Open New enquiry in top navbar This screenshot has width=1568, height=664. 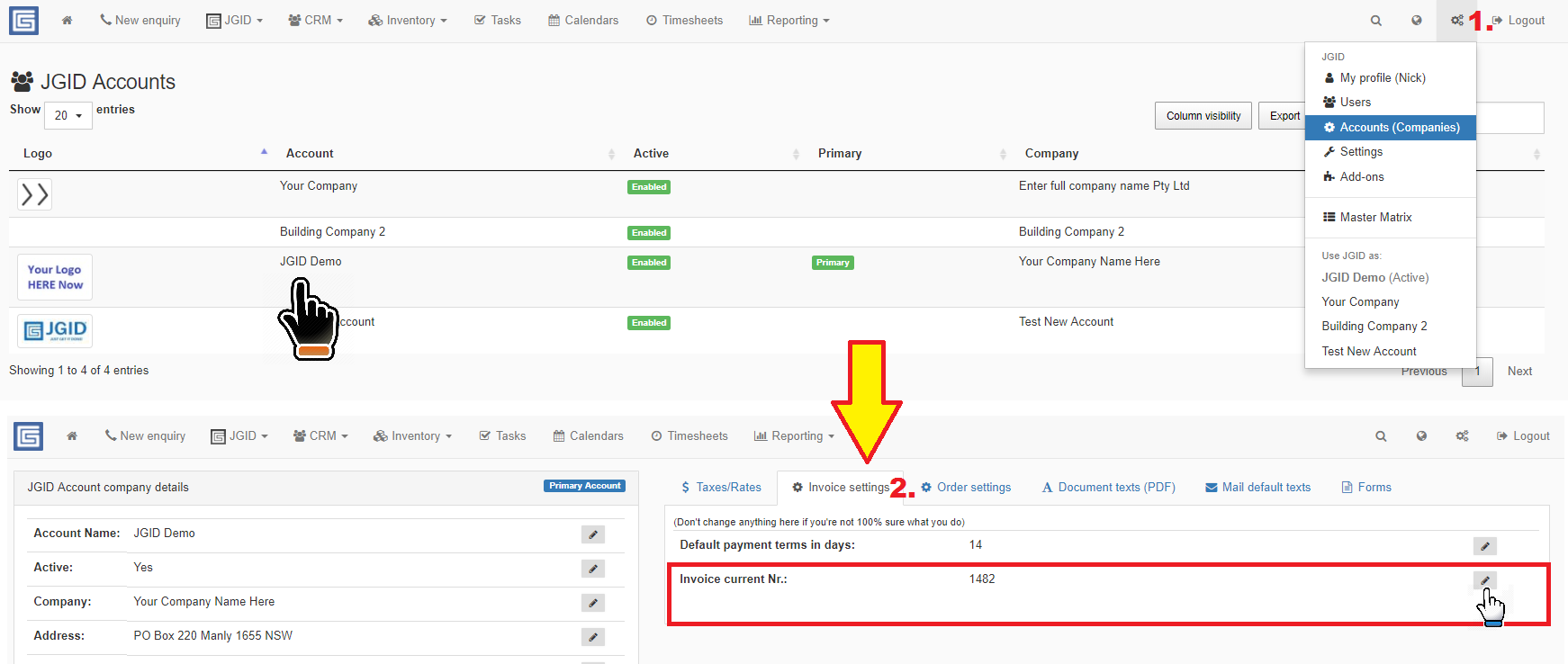140,21
